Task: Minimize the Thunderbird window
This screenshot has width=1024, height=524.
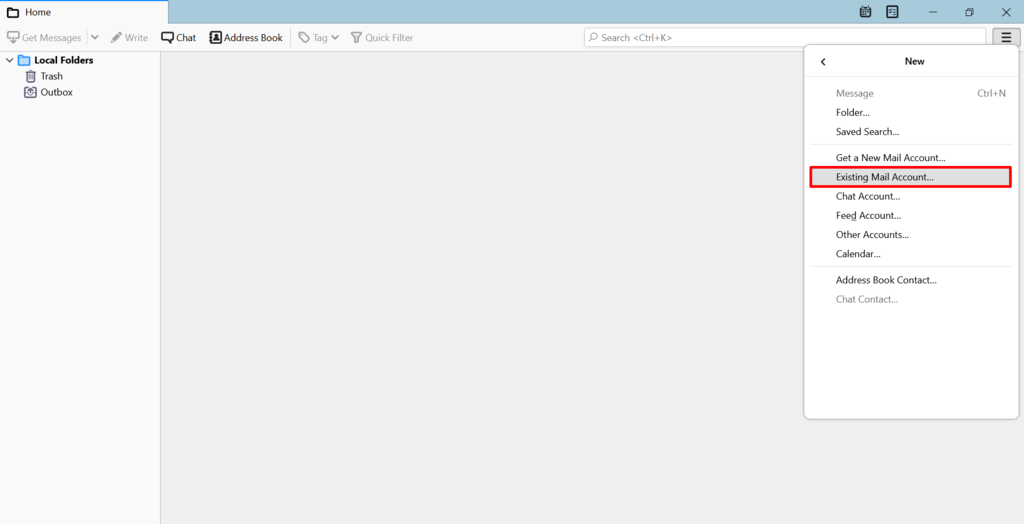Action: click(x=933, y=12)
